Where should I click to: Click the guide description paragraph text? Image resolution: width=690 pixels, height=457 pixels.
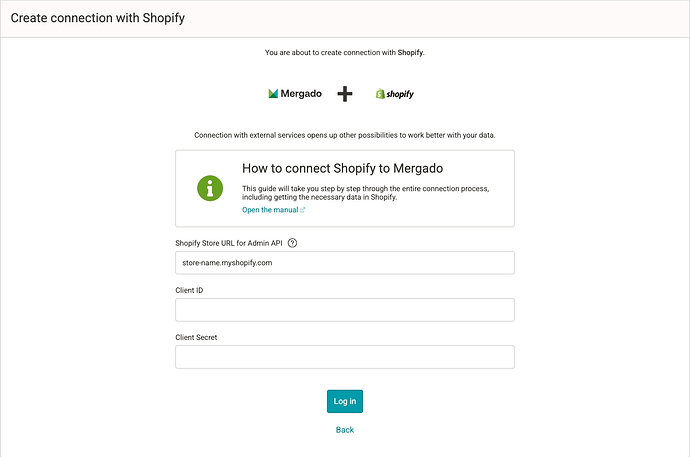365,192
